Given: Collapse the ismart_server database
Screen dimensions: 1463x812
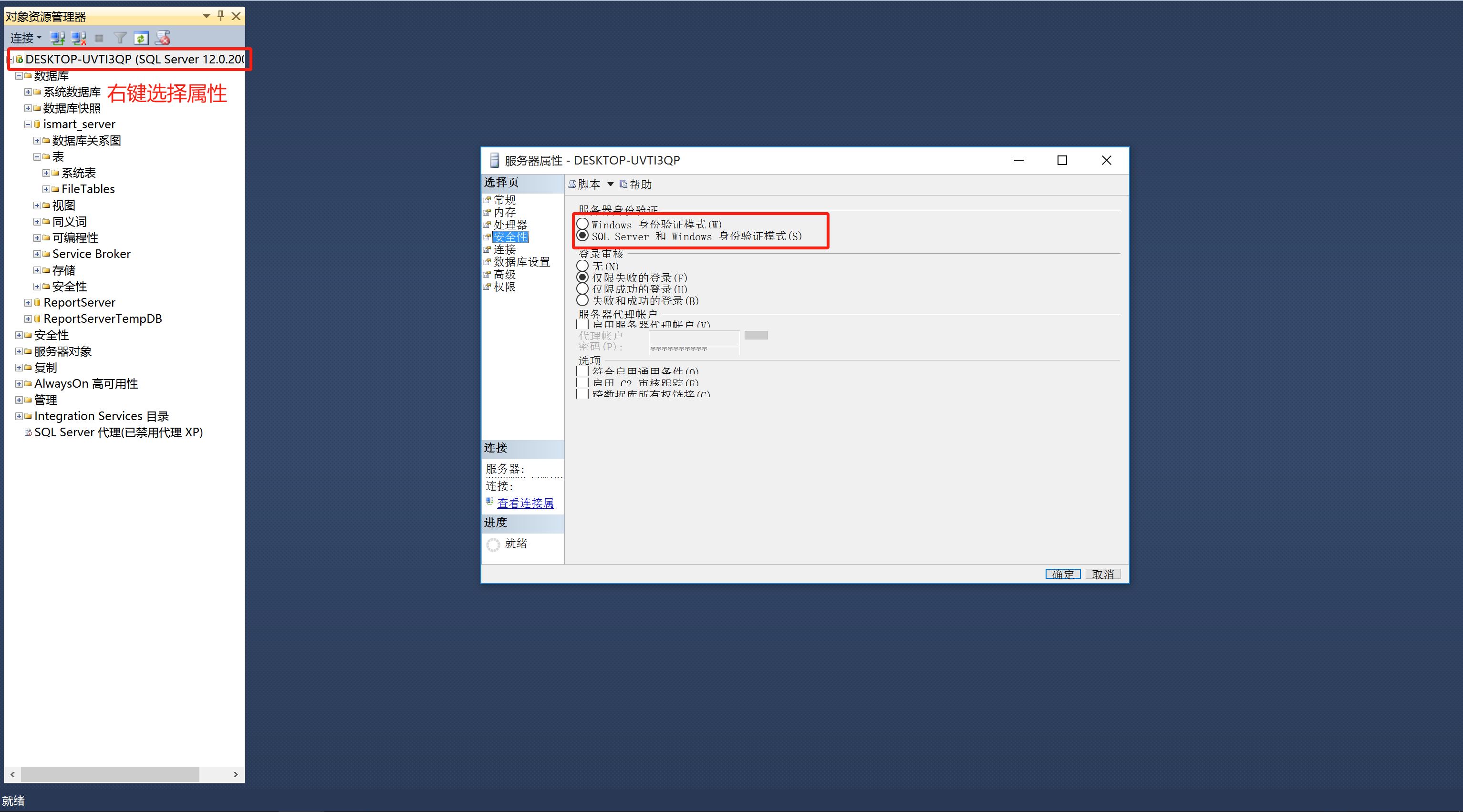Looking at the screenshot, I should (x=28, y=124).
